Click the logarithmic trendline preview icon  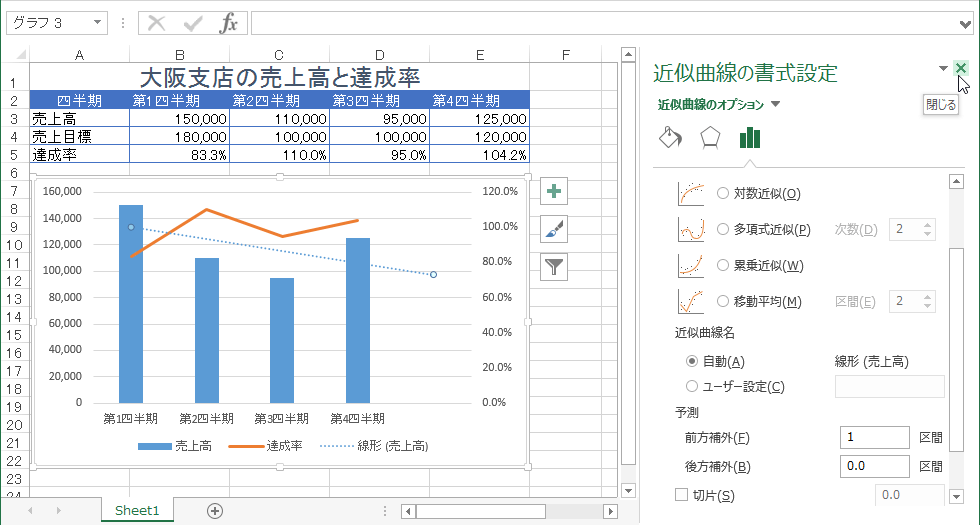pos(691,194)
